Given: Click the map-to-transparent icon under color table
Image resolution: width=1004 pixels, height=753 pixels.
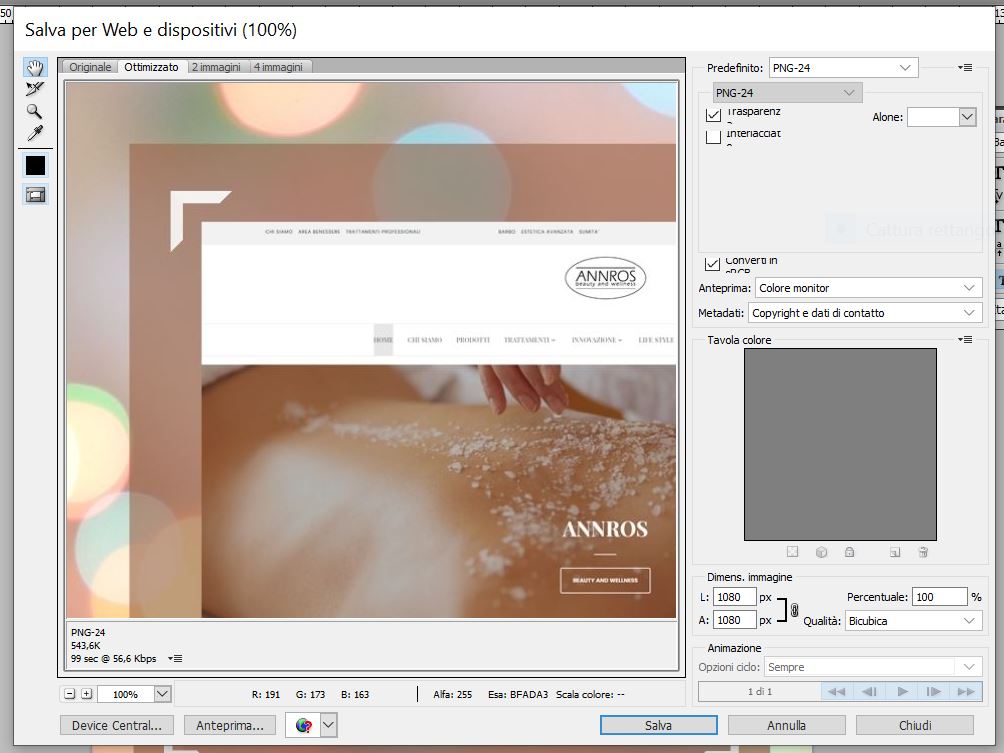Looking at the screenshot, I should coord(792,552).
